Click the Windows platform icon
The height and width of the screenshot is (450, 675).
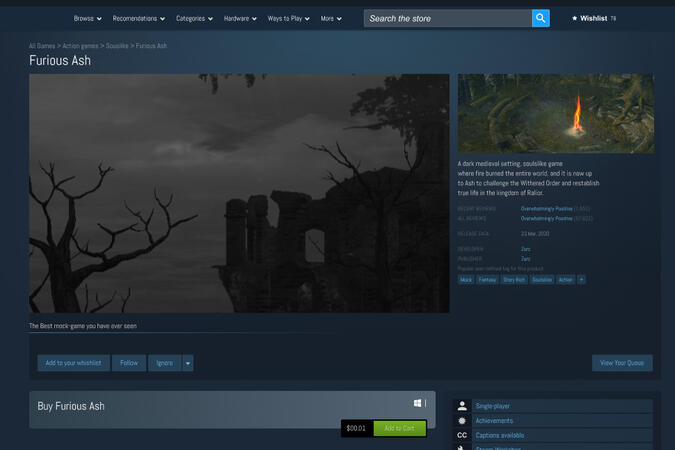[x=417, y=403]
